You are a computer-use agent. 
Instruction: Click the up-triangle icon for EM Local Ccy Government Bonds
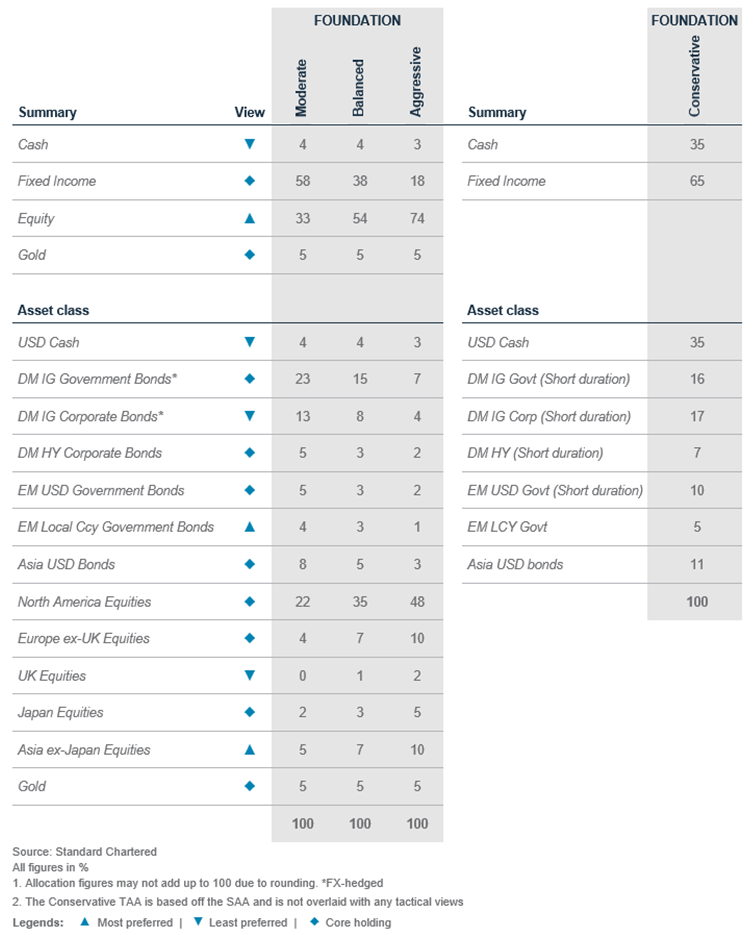point(250,527)
